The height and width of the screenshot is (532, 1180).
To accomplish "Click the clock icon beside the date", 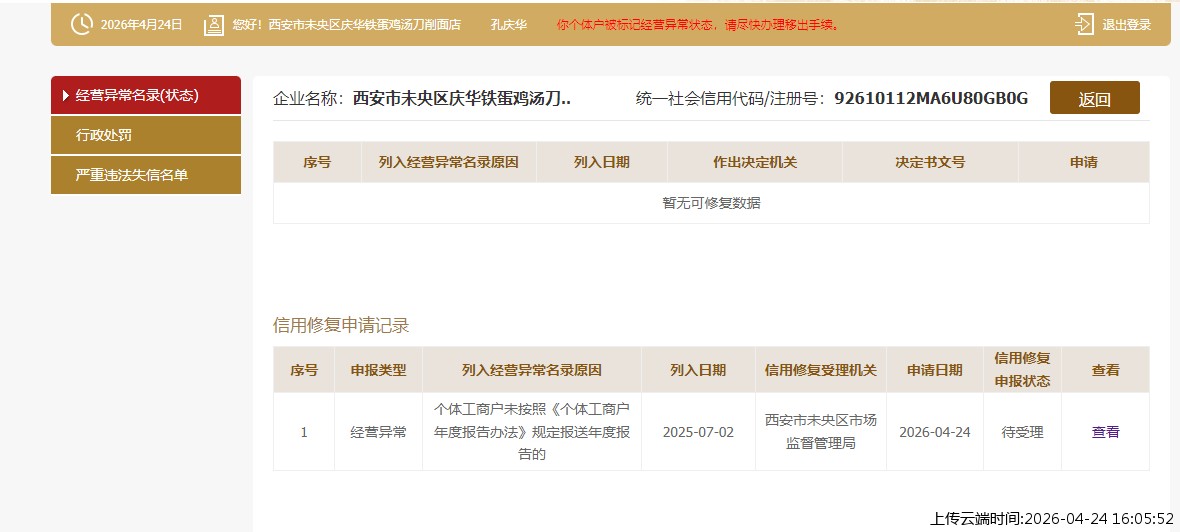I will pyautogui.click(x=82, y=25).
